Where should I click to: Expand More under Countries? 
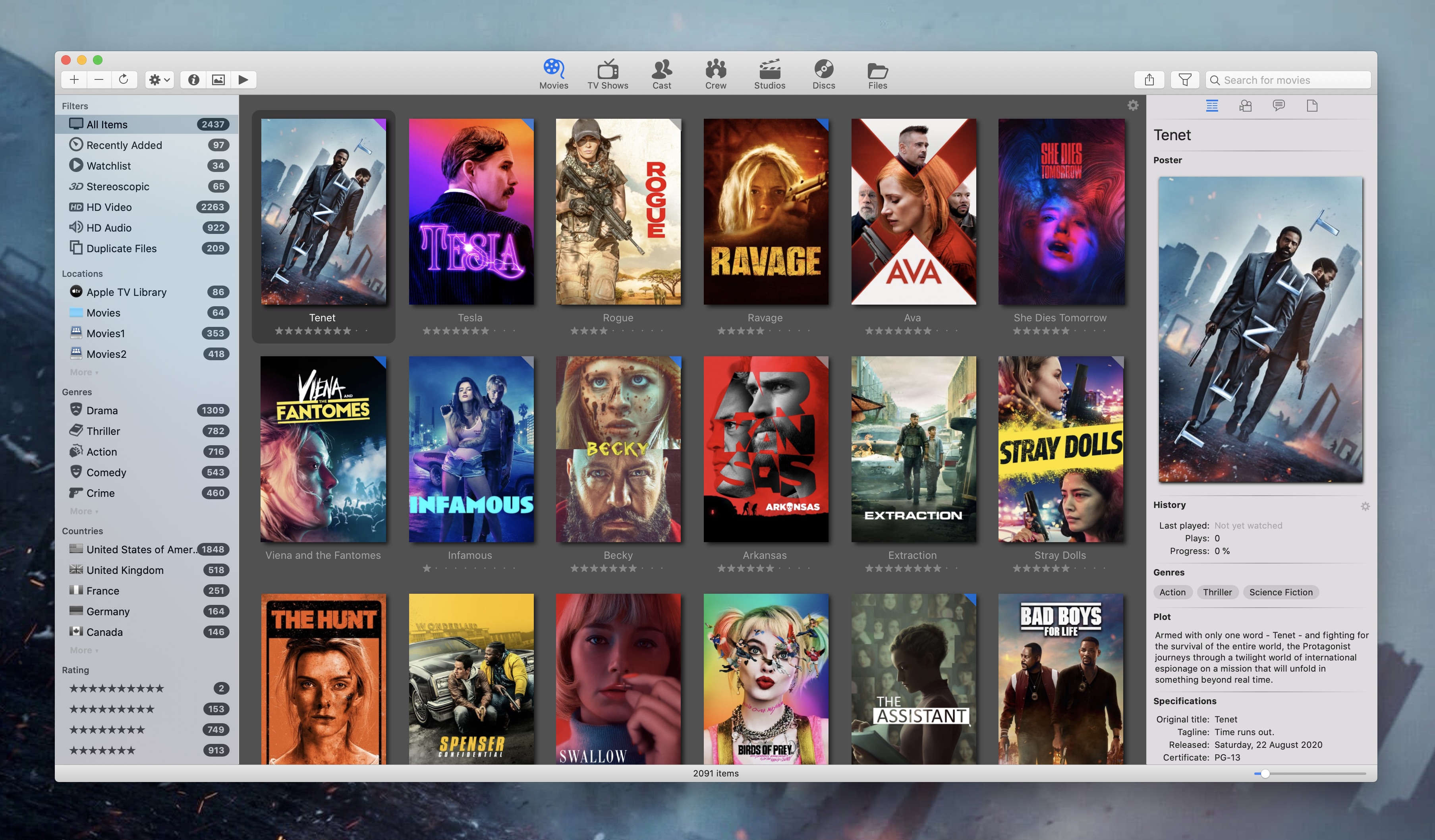(84, 650)
